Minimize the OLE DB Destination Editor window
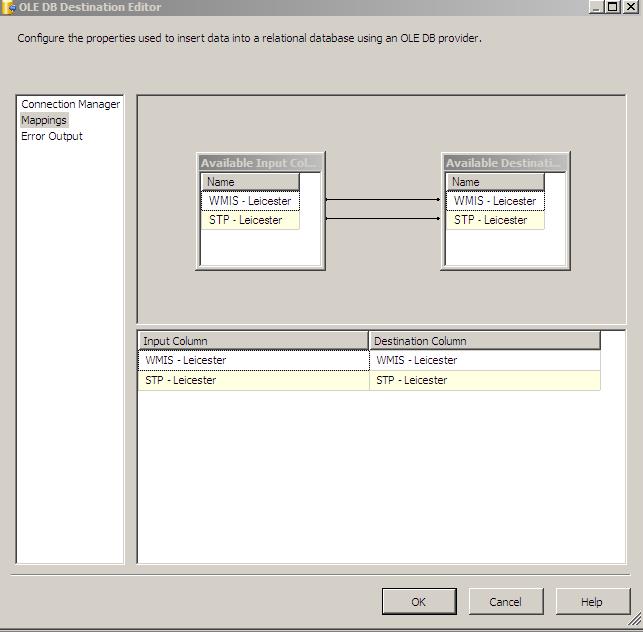Viewport: 643px width, 632px height. [596, 7]
